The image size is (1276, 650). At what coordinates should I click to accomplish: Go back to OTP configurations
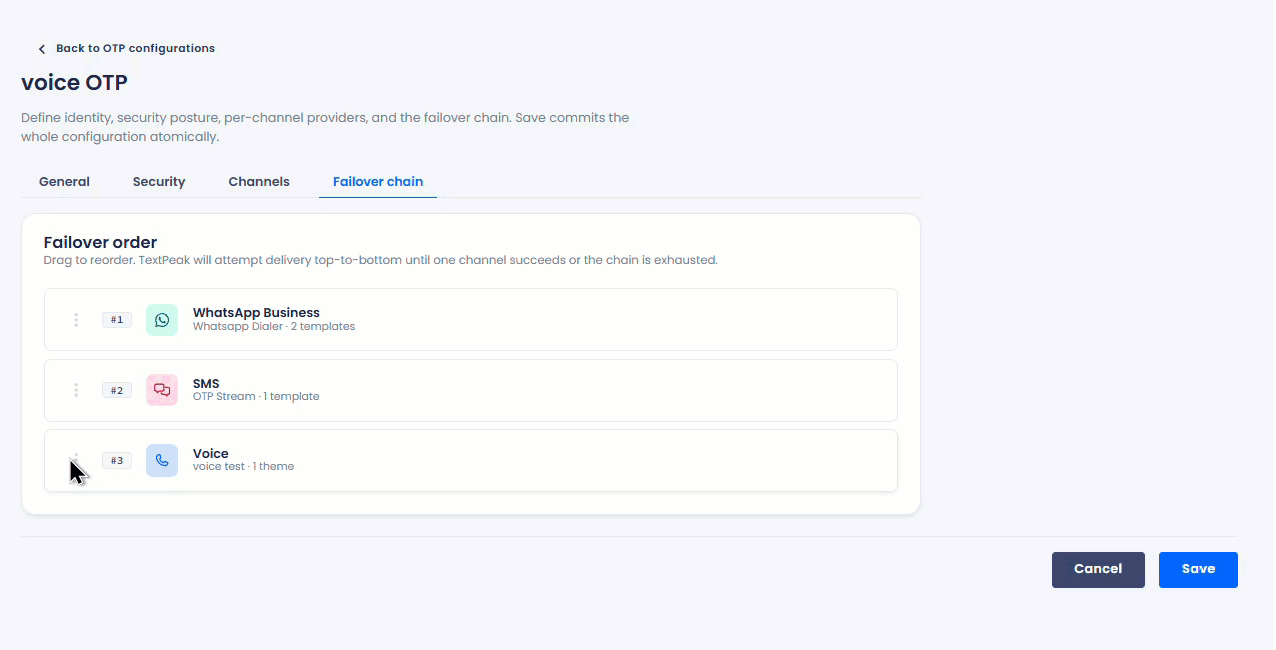135,48
